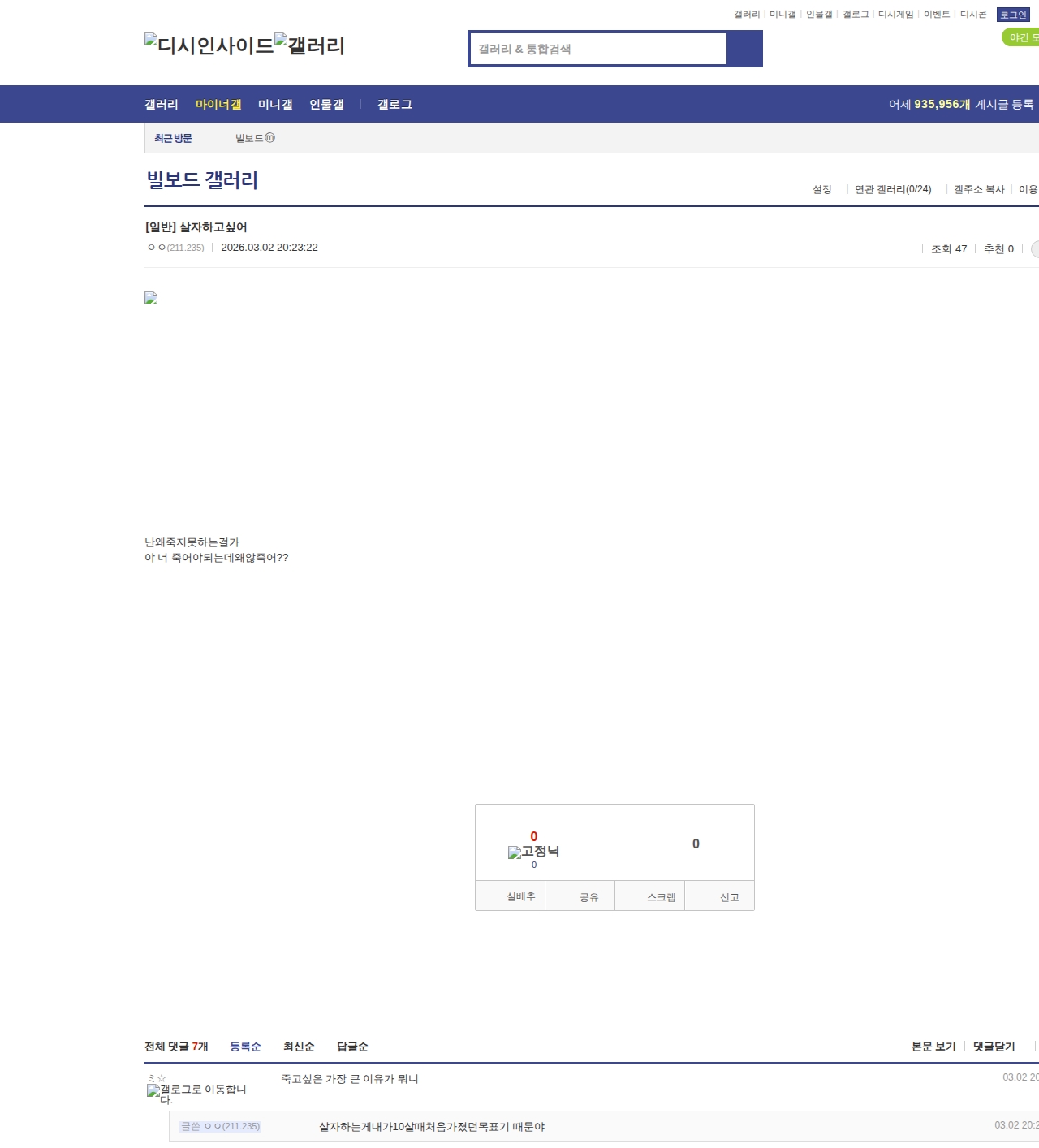Viewport: 1039px width, 1148px height.
Task: Click the 신고 button
Action: (719, 896)
